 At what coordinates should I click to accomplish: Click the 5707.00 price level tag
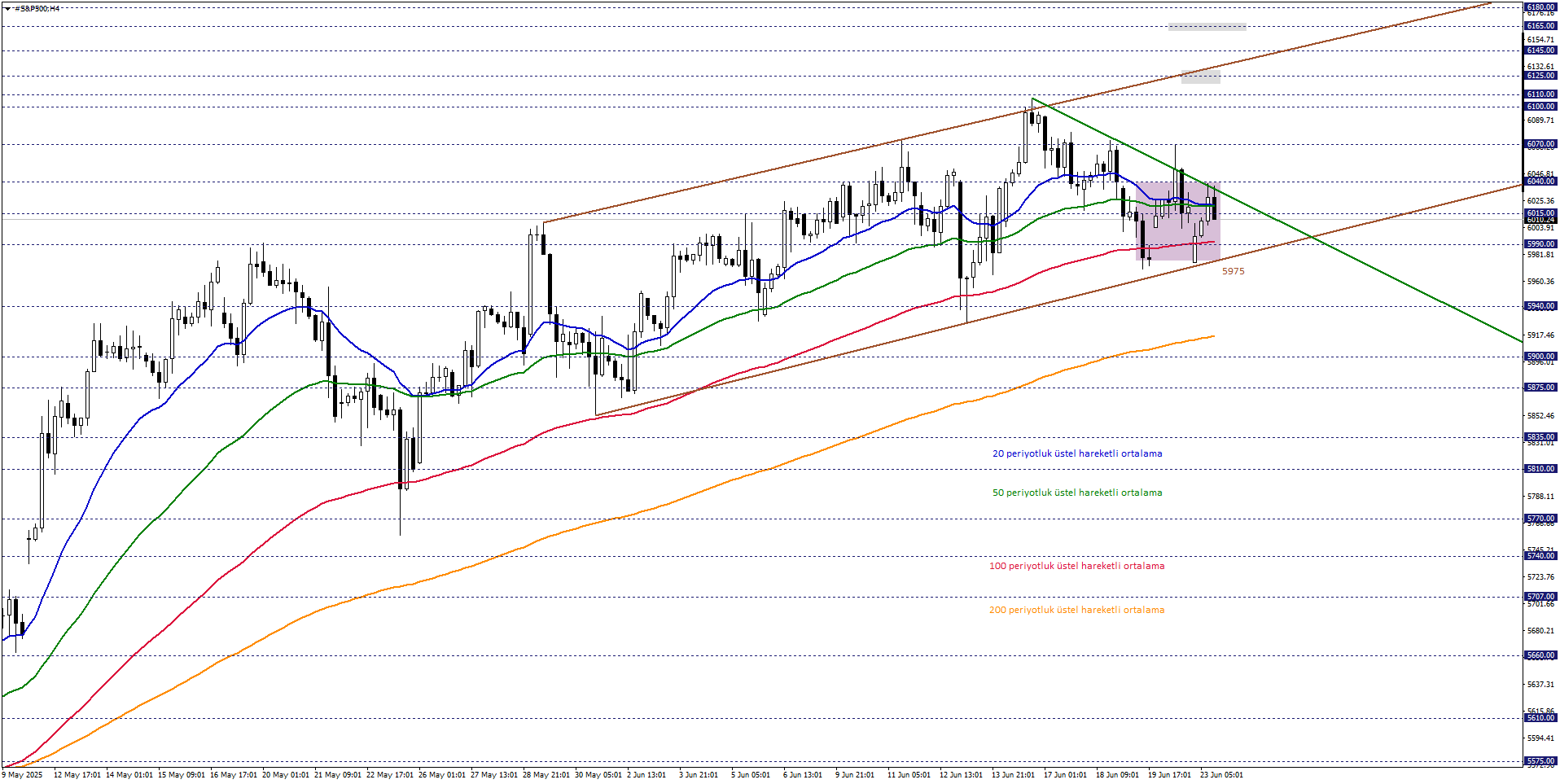[1540, 597]
